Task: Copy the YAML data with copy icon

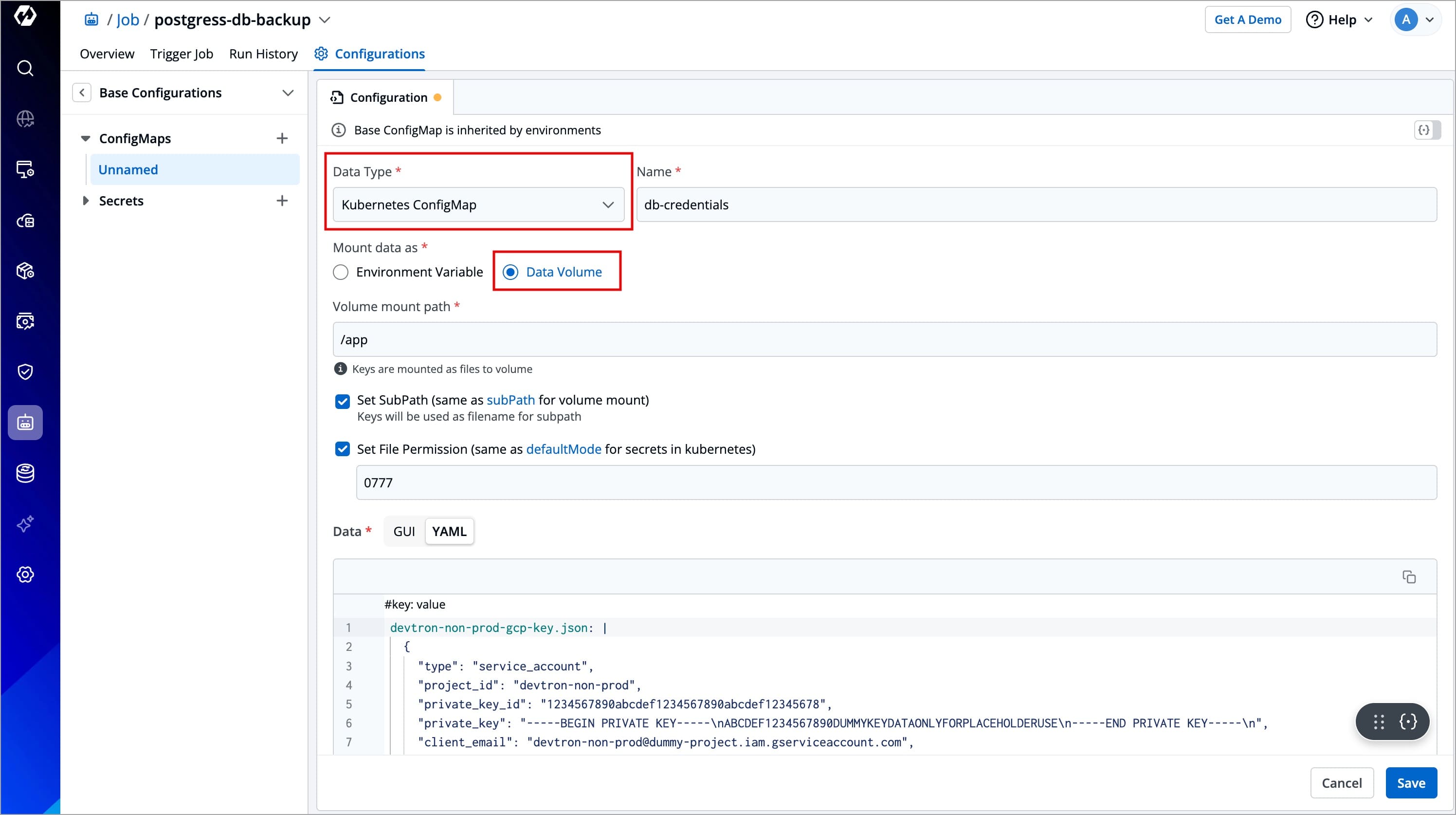Action: tap(1408, 577)
